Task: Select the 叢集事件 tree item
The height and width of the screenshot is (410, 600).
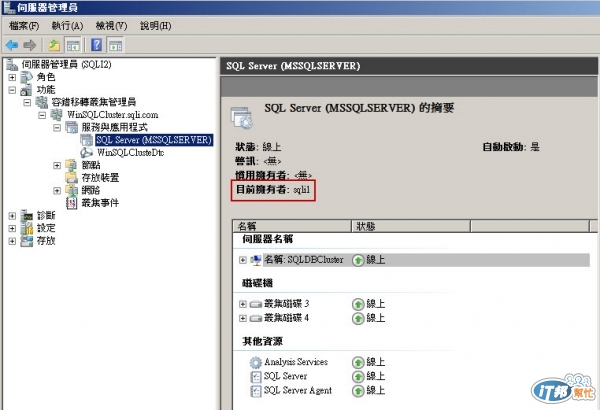Action: tap(100, 203)
